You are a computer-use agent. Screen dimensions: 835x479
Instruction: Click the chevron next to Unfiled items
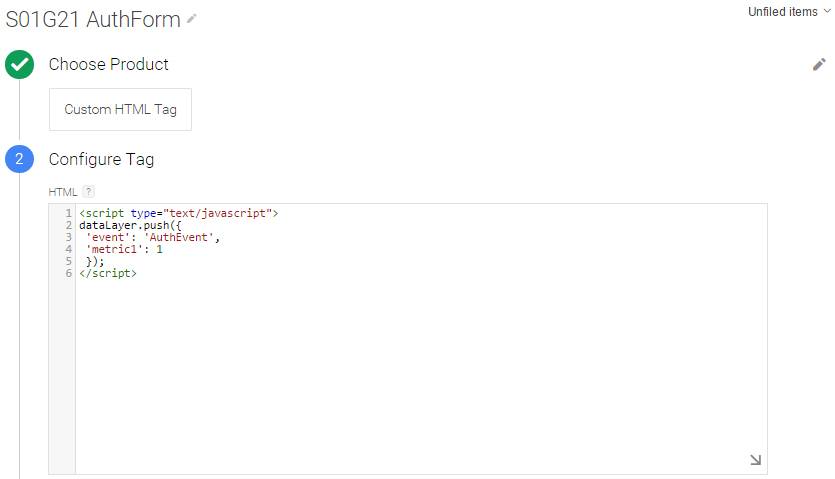coord(826,11)
